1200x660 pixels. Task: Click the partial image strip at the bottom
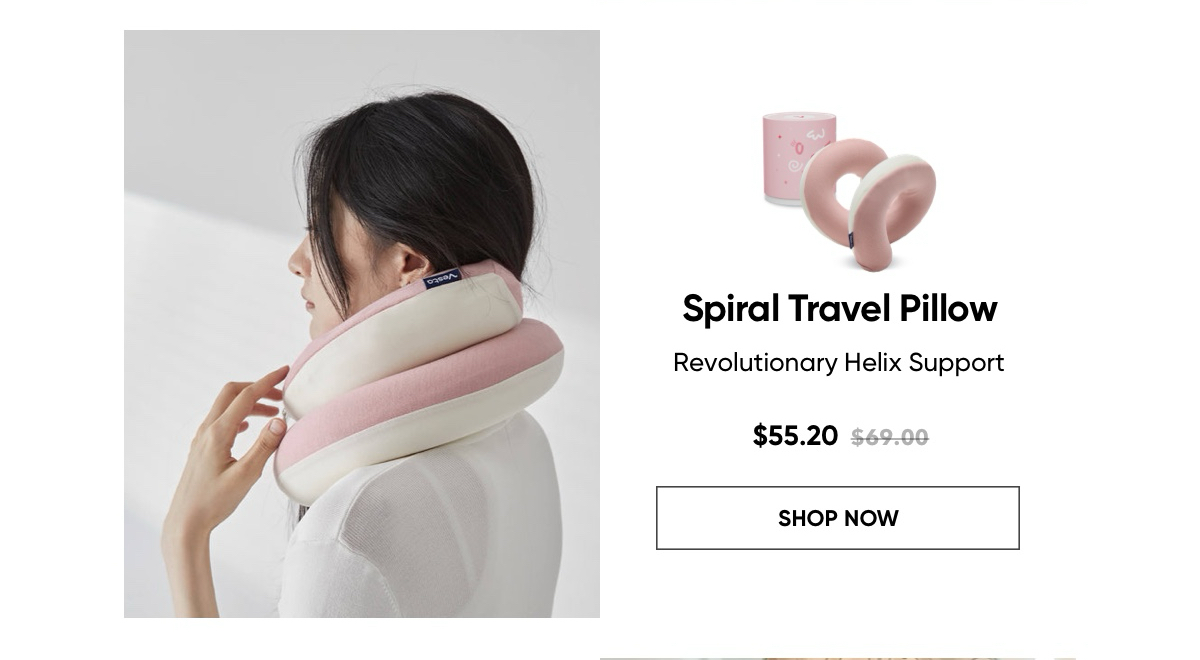(837, 658)
